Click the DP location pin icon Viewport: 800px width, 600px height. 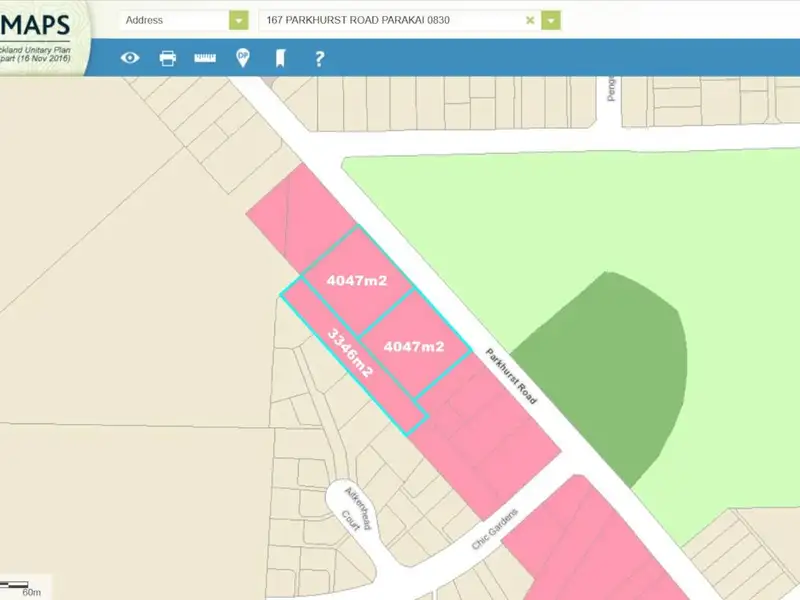(243, 58)
